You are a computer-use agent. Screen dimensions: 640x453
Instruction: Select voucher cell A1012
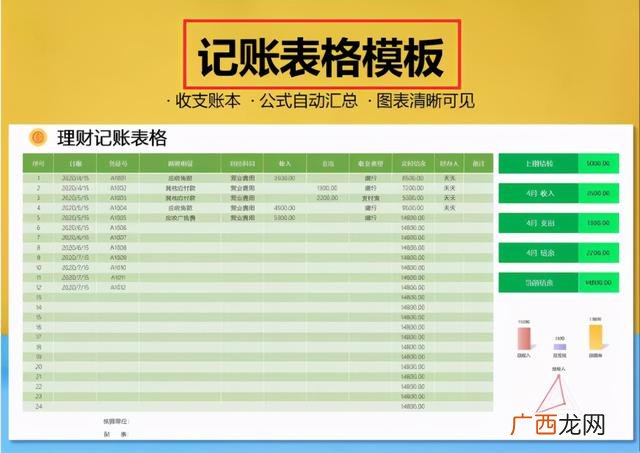(x=118, y=287)
